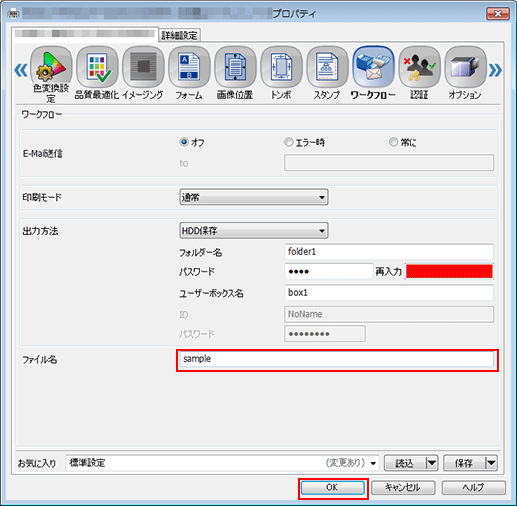
Task: Select the 品質最適化 quality optimization icon
Action: [97, 67]
